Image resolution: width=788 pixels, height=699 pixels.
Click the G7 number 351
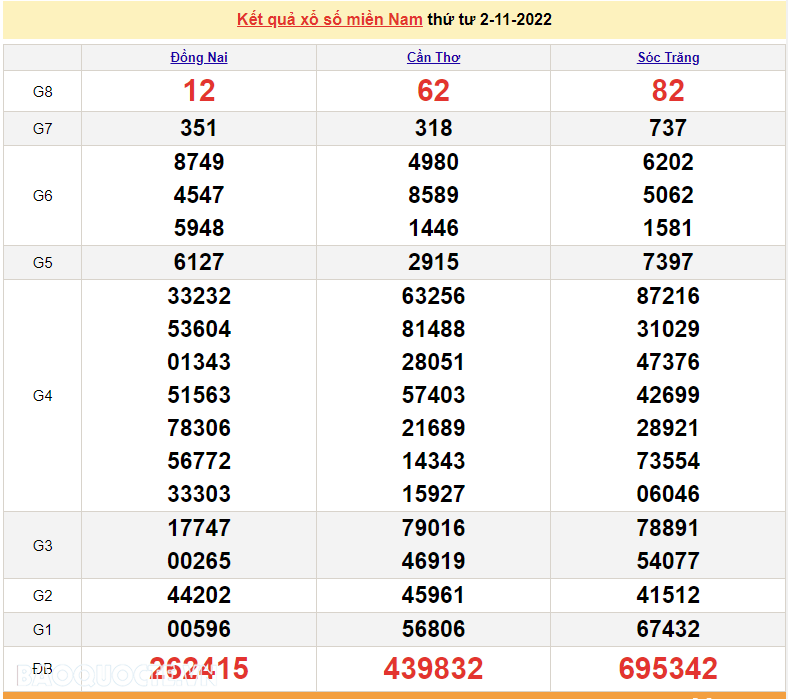coord(199,128)
